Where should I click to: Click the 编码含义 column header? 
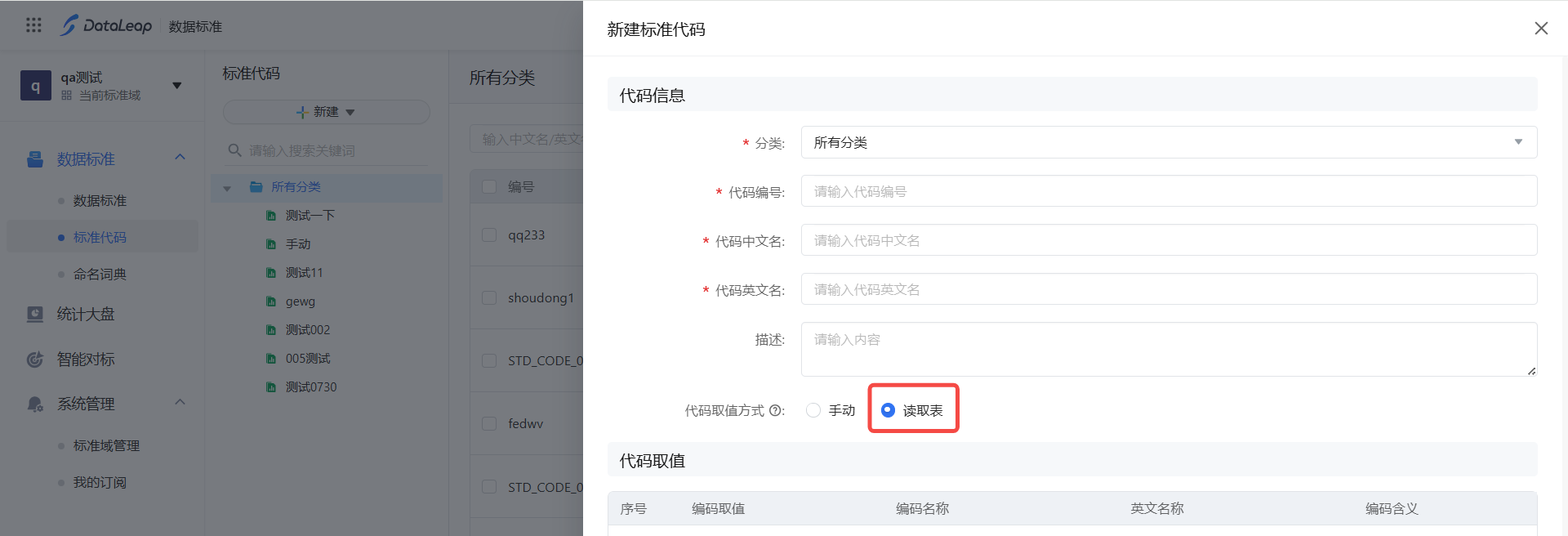click(x=1392, y=509)
